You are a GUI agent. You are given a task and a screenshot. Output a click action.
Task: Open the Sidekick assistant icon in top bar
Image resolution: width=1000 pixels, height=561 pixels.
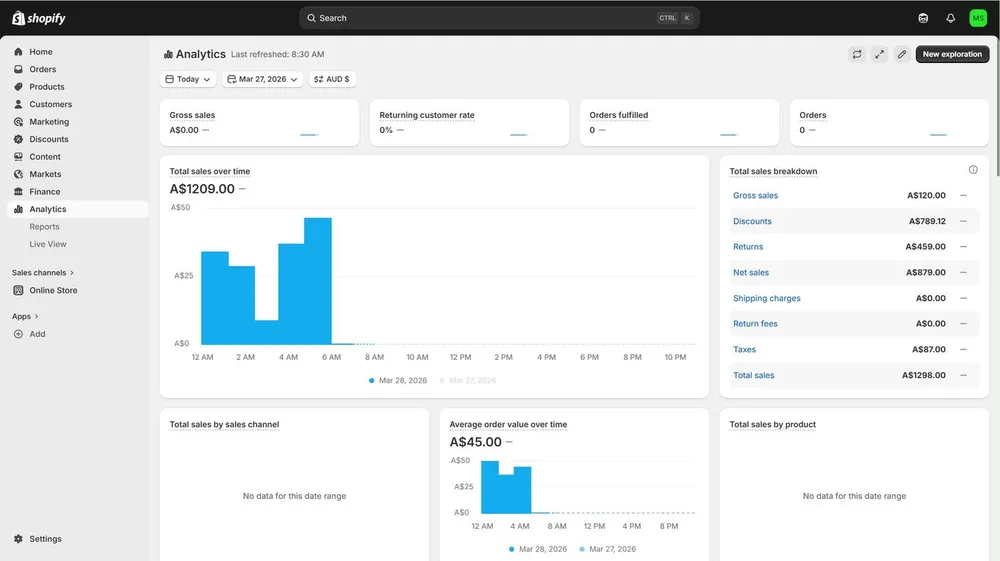[x=923, y=18]
